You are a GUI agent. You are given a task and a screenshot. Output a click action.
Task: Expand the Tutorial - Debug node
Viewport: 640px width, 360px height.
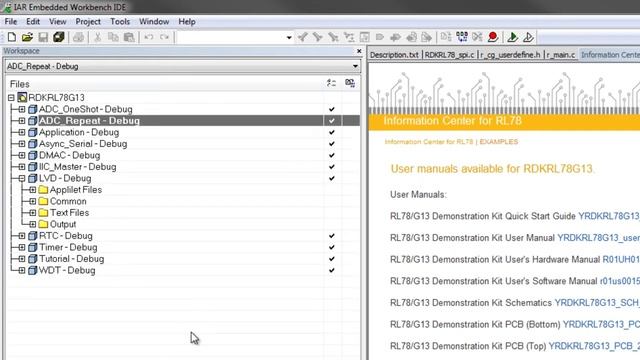point(22,259)
